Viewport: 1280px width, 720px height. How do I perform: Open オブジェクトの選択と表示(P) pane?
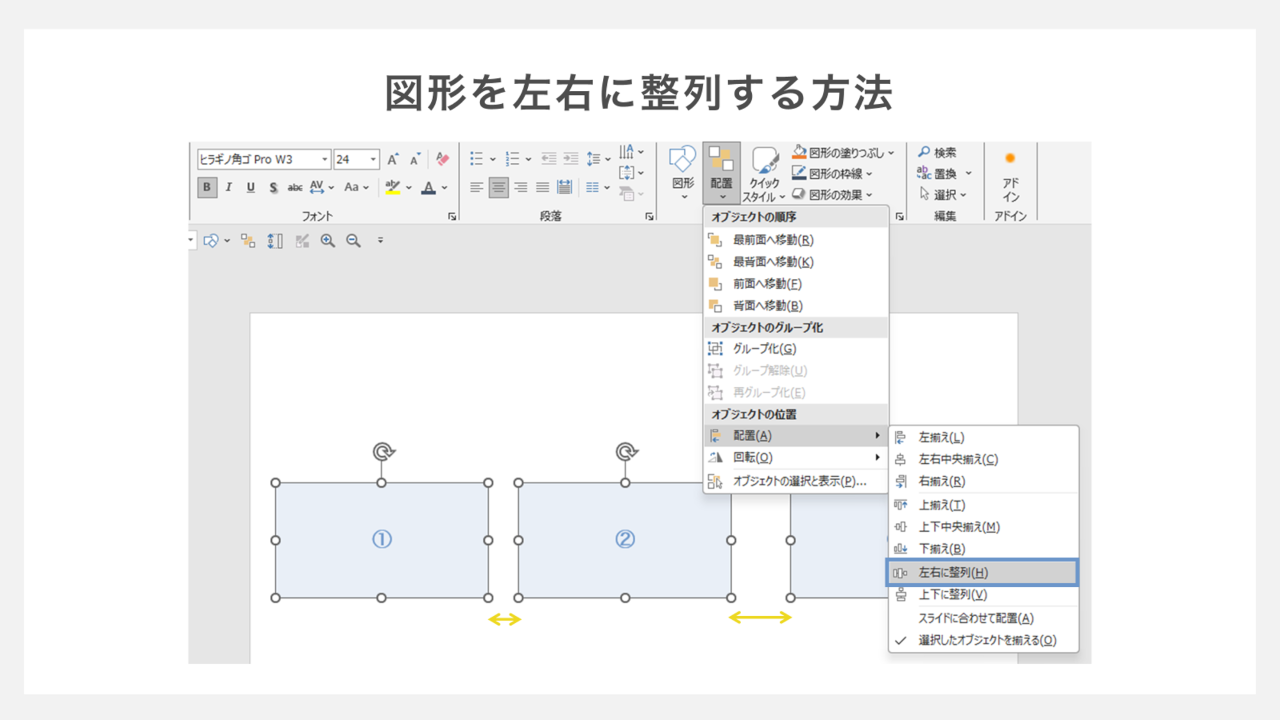(x=796, y=481)
